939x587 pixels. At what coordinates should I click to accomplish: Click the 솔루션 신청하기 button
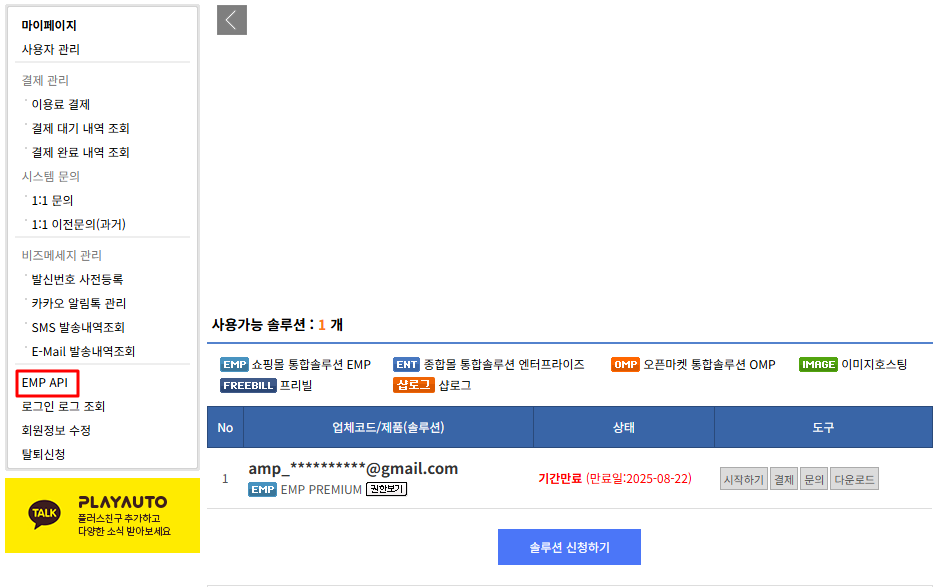point(569,547)
